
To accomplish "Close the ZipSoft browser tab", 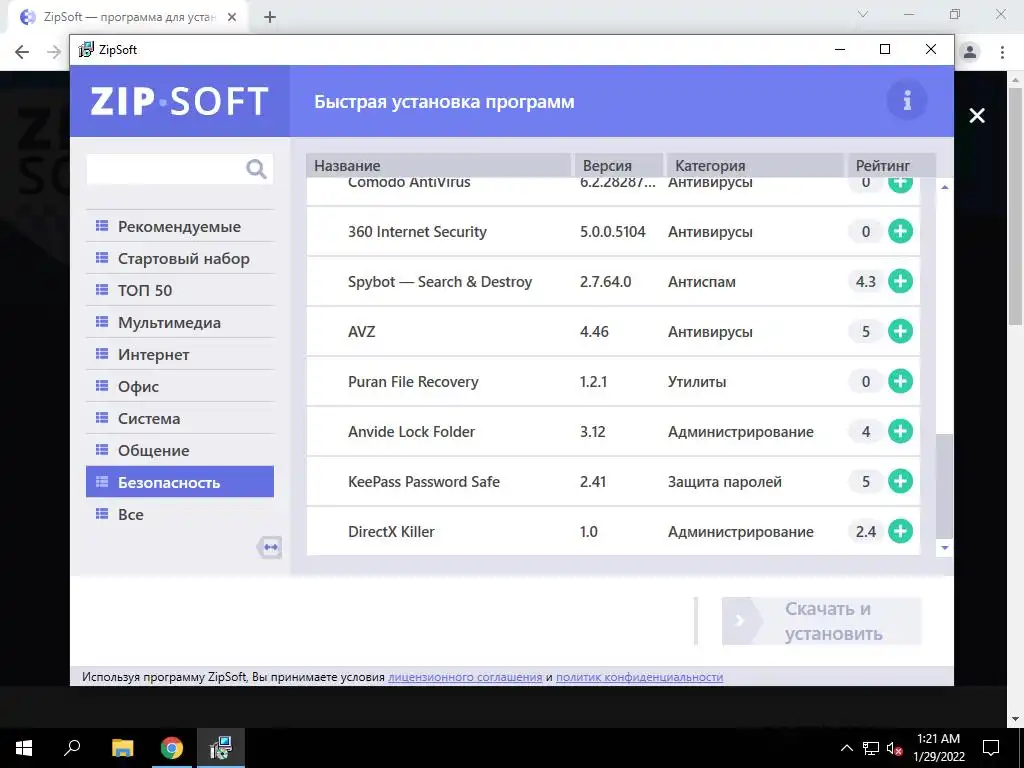I will tap(232, 18).
